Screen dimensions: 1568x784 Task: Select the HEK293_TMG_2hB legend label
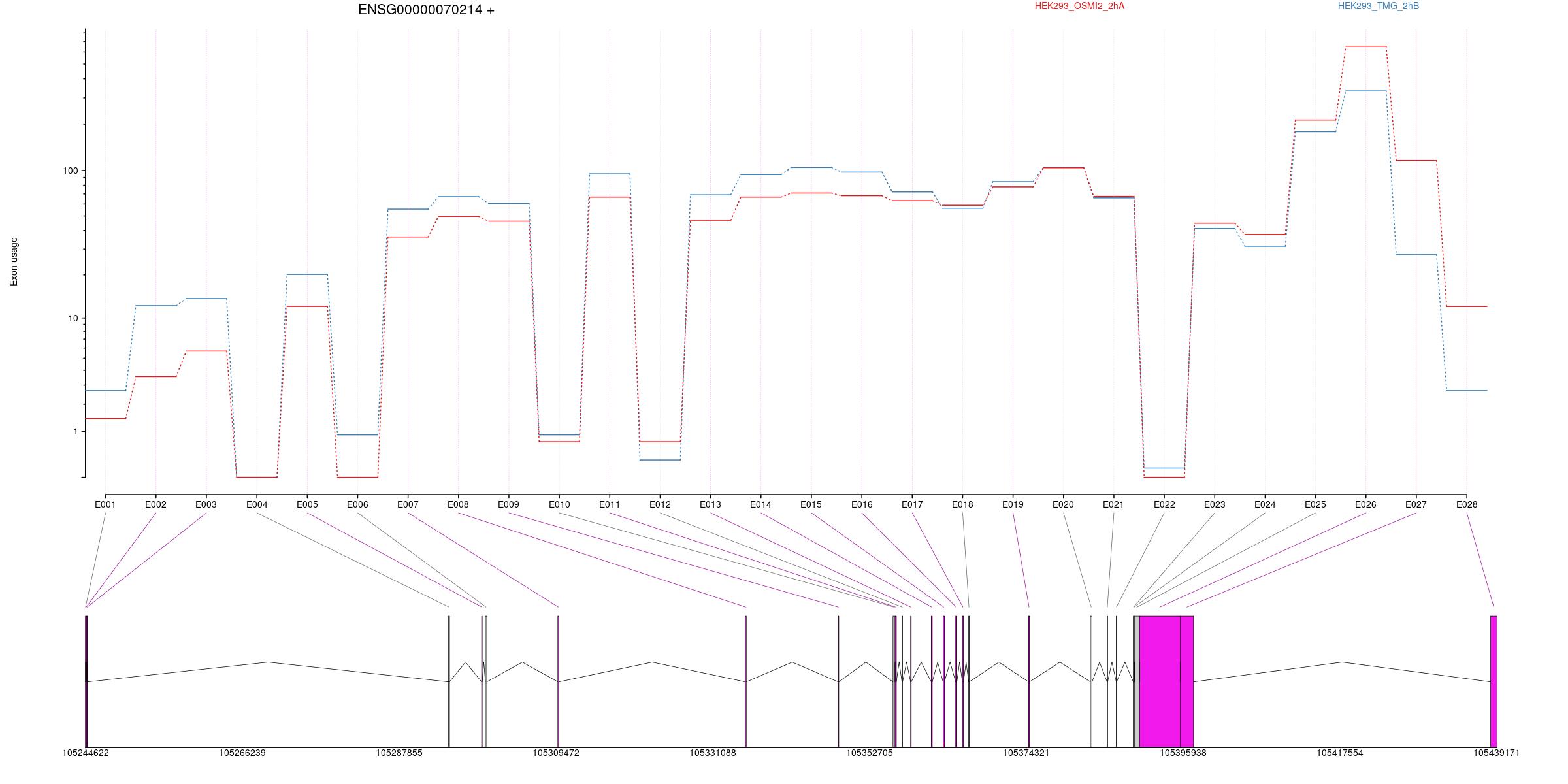pyautogui.click(x=1379, y=6)
